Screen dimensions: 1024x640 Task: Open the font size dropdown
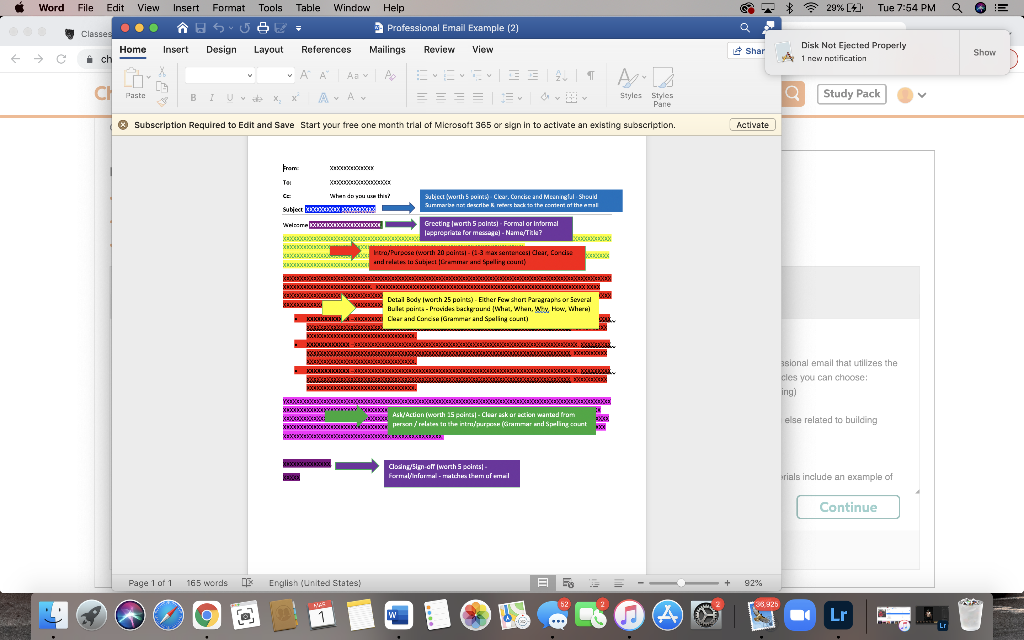tap(289, 75)
